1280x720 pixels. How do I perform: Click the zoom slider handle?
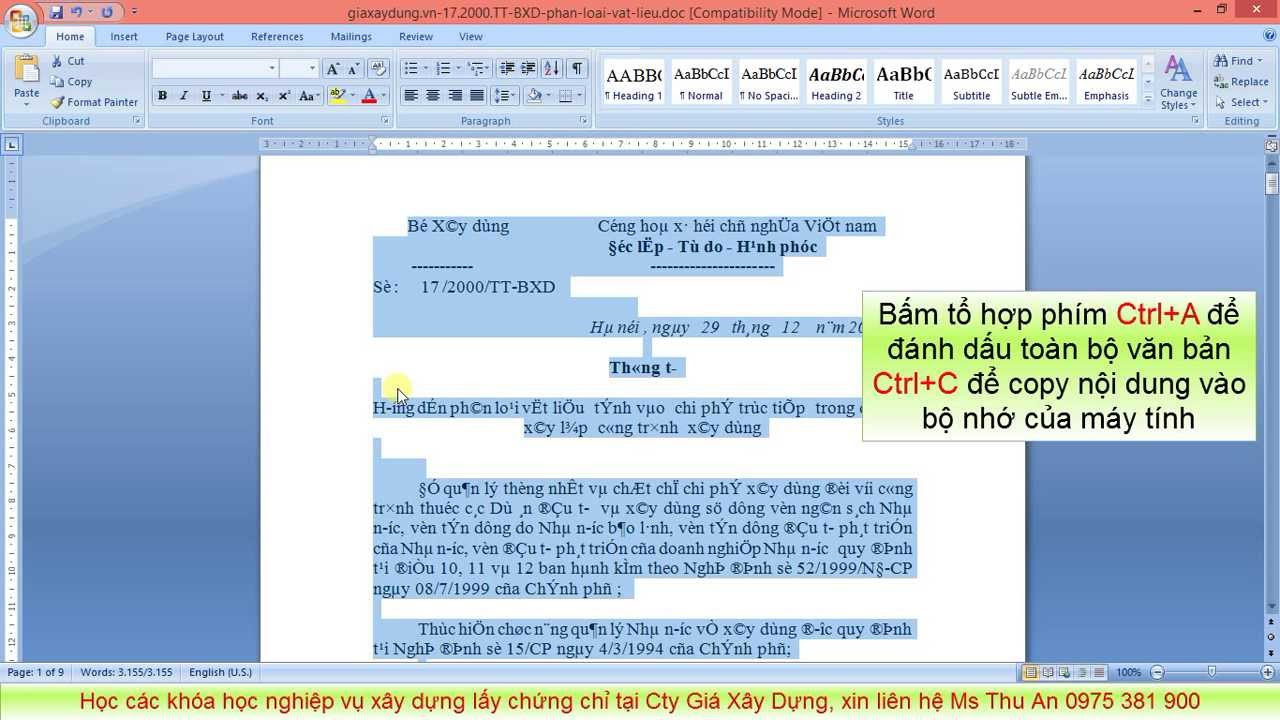[x=1211, y=672]
